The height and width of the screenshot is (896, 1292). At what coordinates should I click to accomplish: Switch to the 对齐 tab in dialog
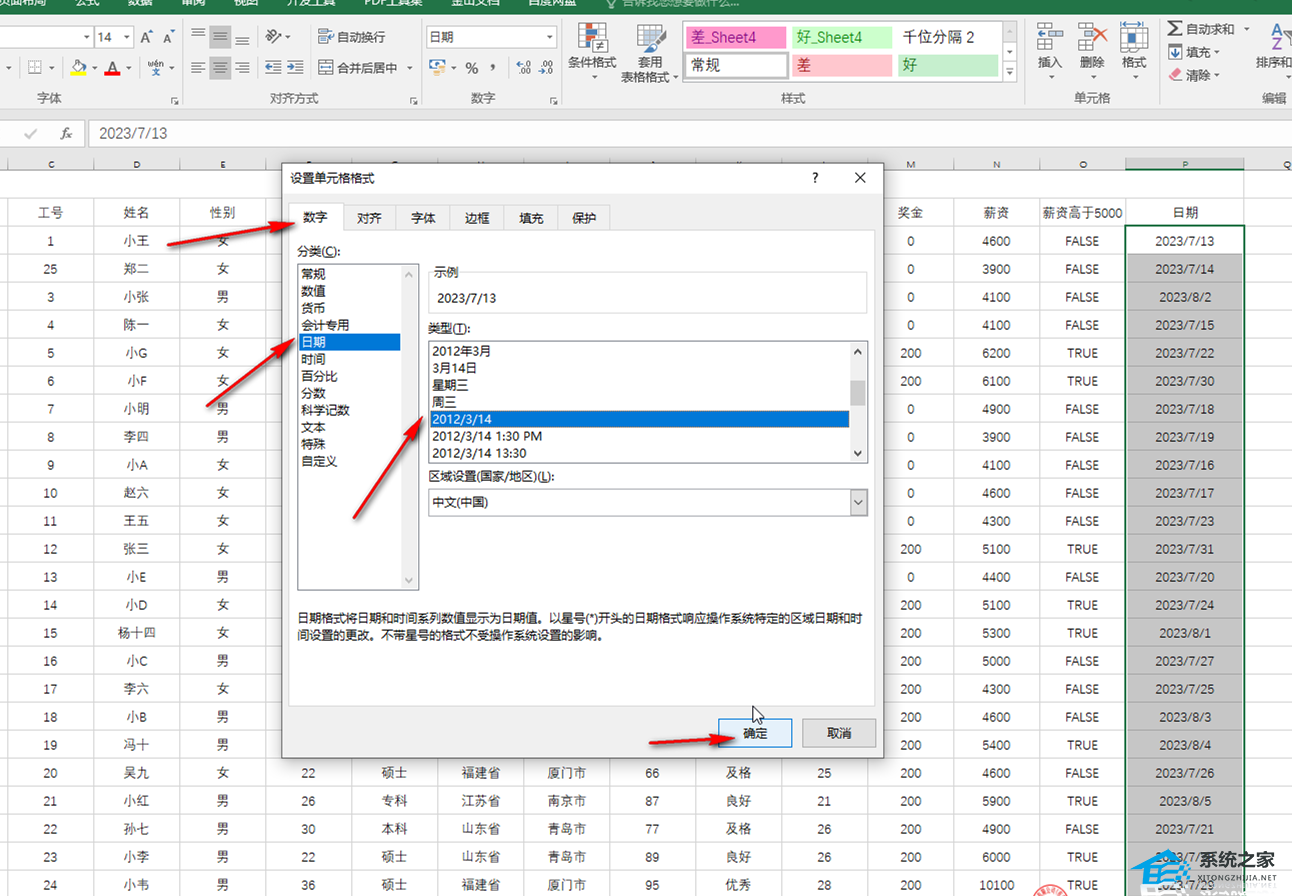click(369, 217)
